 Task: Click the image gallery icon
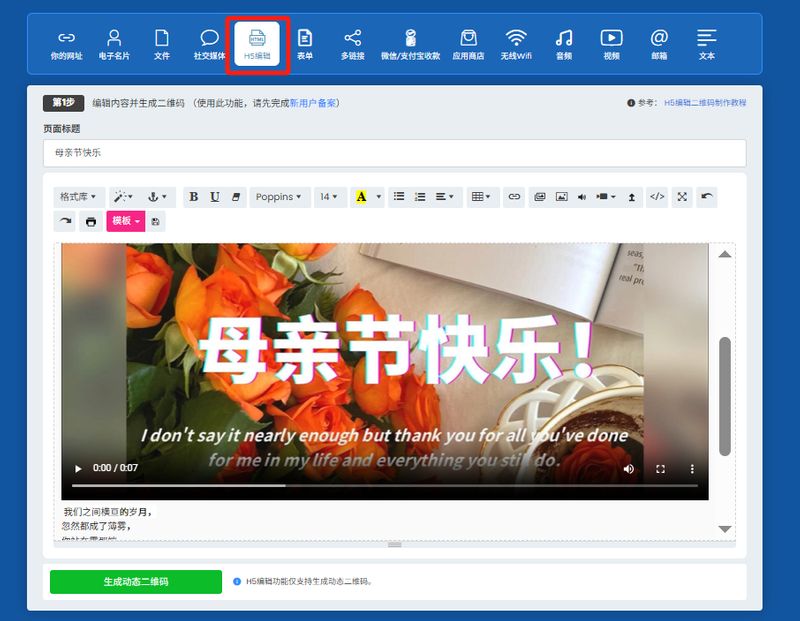pos(540,197)
